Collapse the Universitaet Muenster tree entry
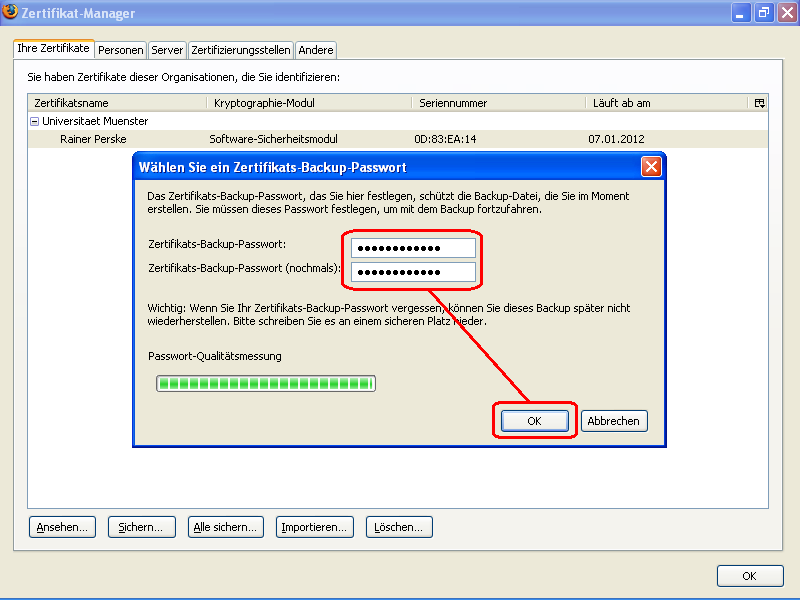800x600 pixels. click(x=33, y=120)
